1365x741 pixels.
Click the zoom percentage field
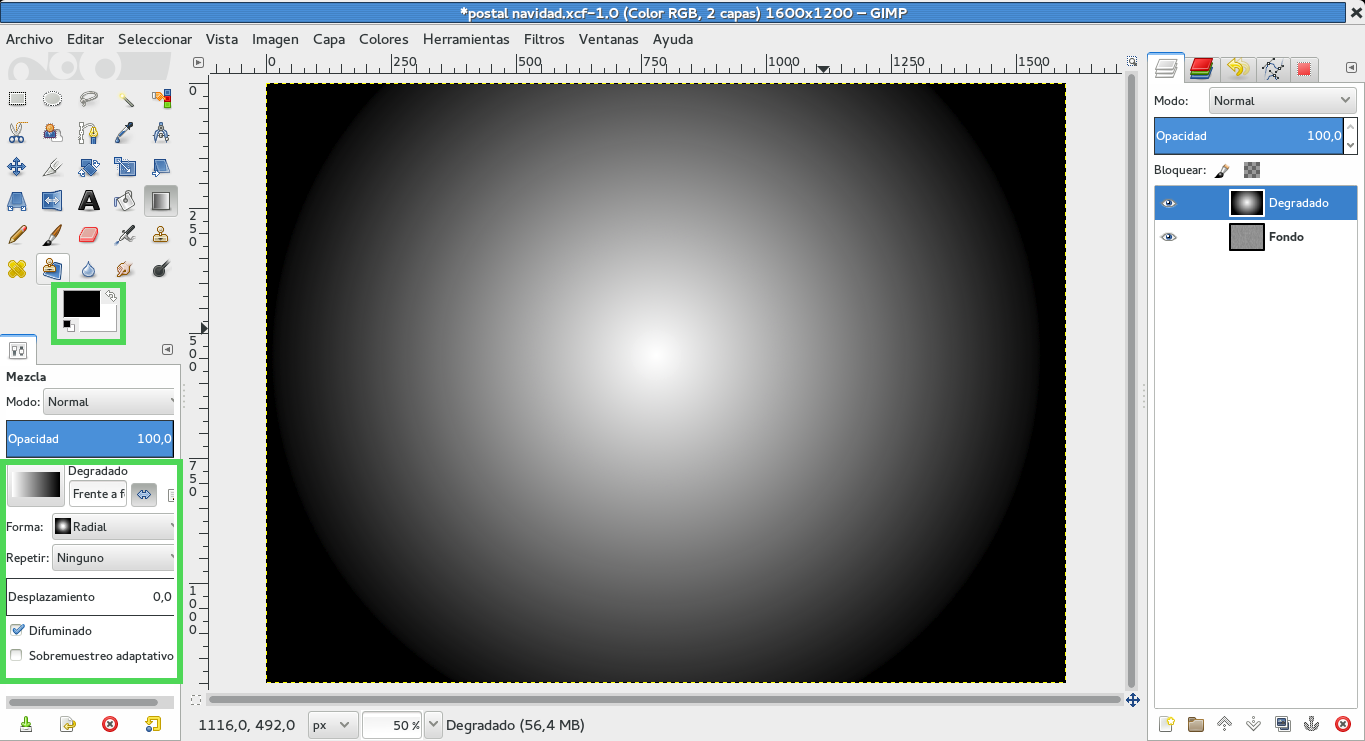pyautogui.click(x=392, y=724)
